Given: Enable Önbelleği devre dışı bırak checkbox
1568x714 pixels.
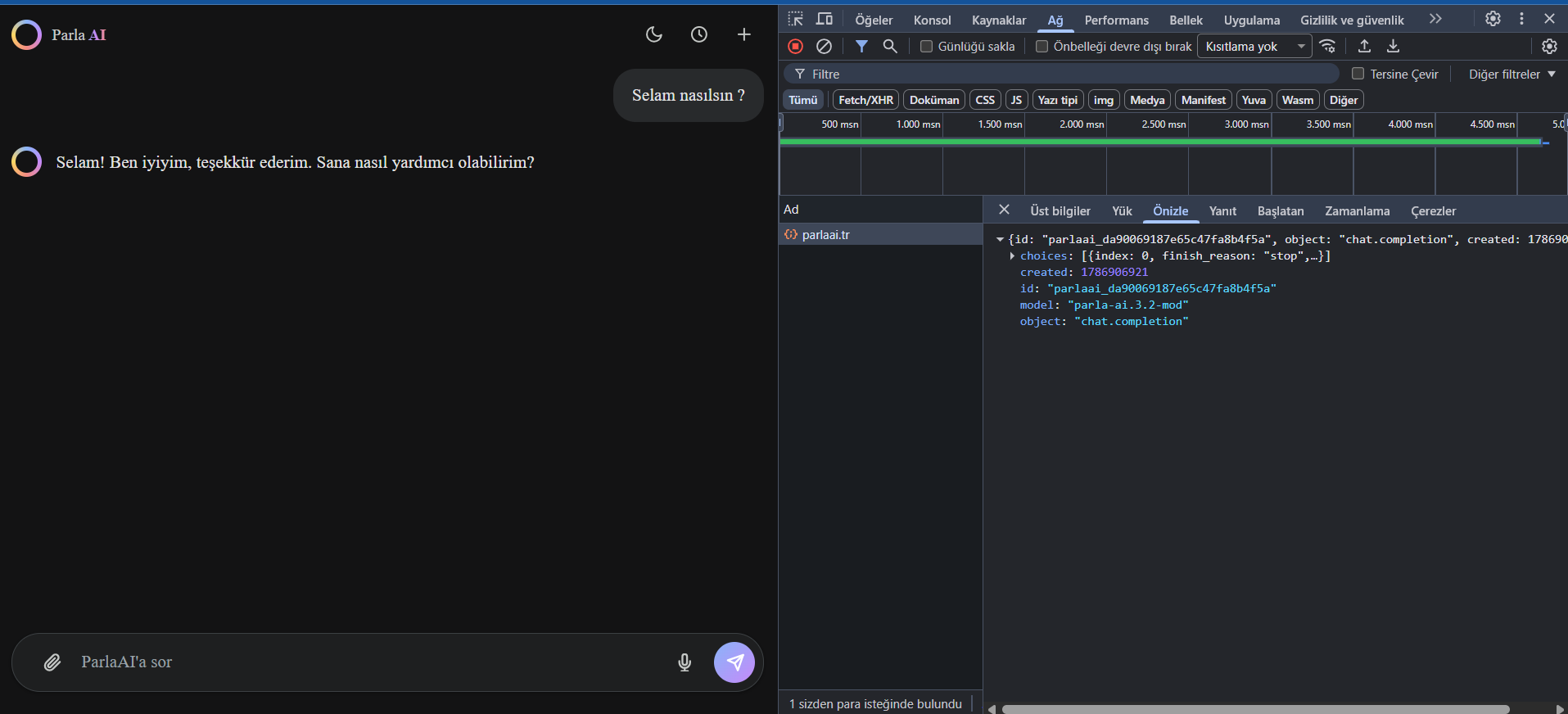Looking at the screenshot, I should [x=1042, y=47].
